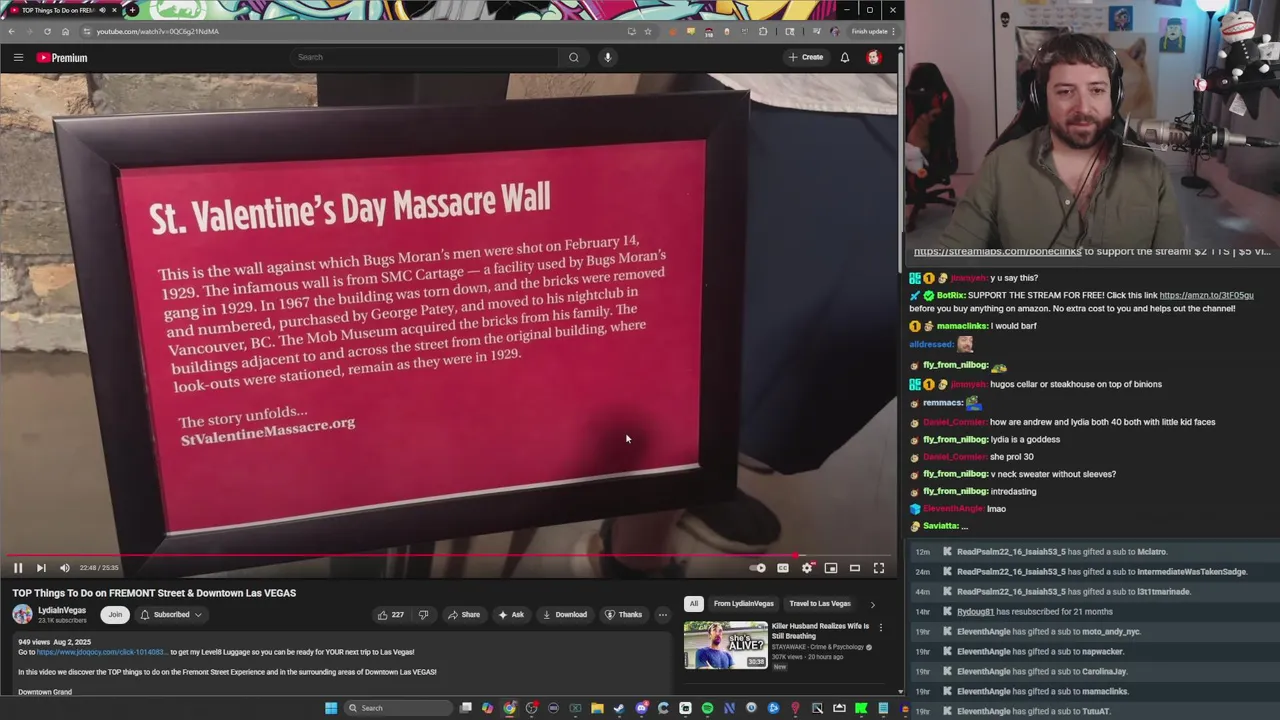The width and height of the screenshot is (1280, 720).
Task: Dislike the video with thumbs down
Action: tap(423, 615)
